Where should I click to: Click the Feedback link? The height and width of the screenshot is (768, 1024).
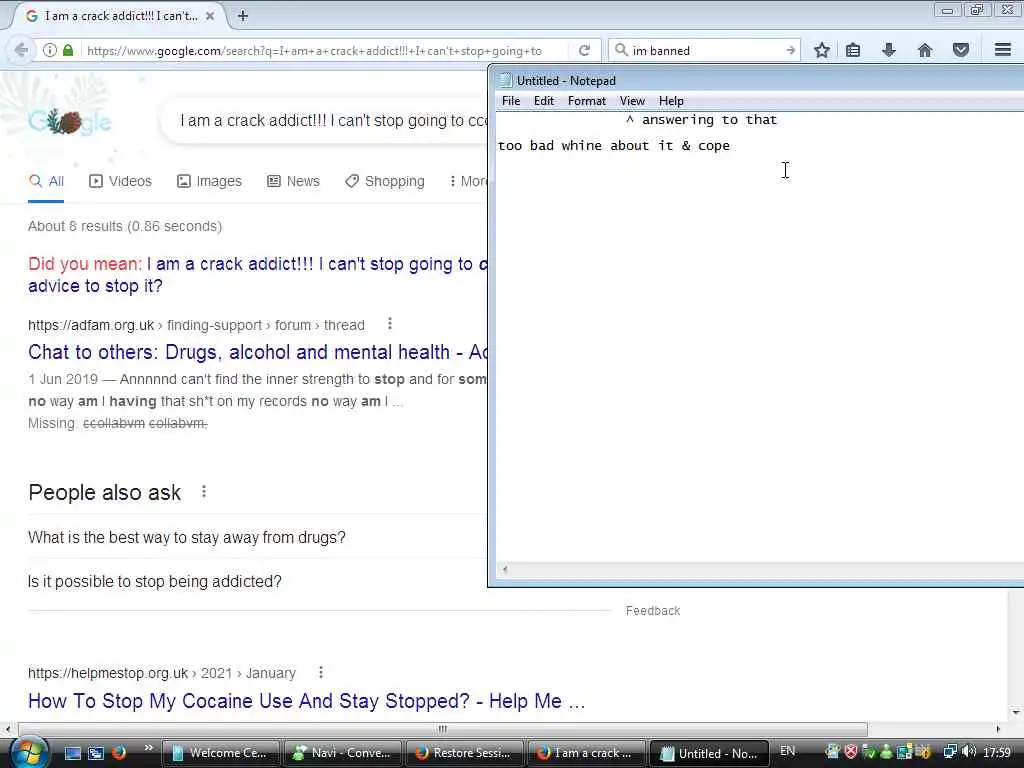(652, 611)
